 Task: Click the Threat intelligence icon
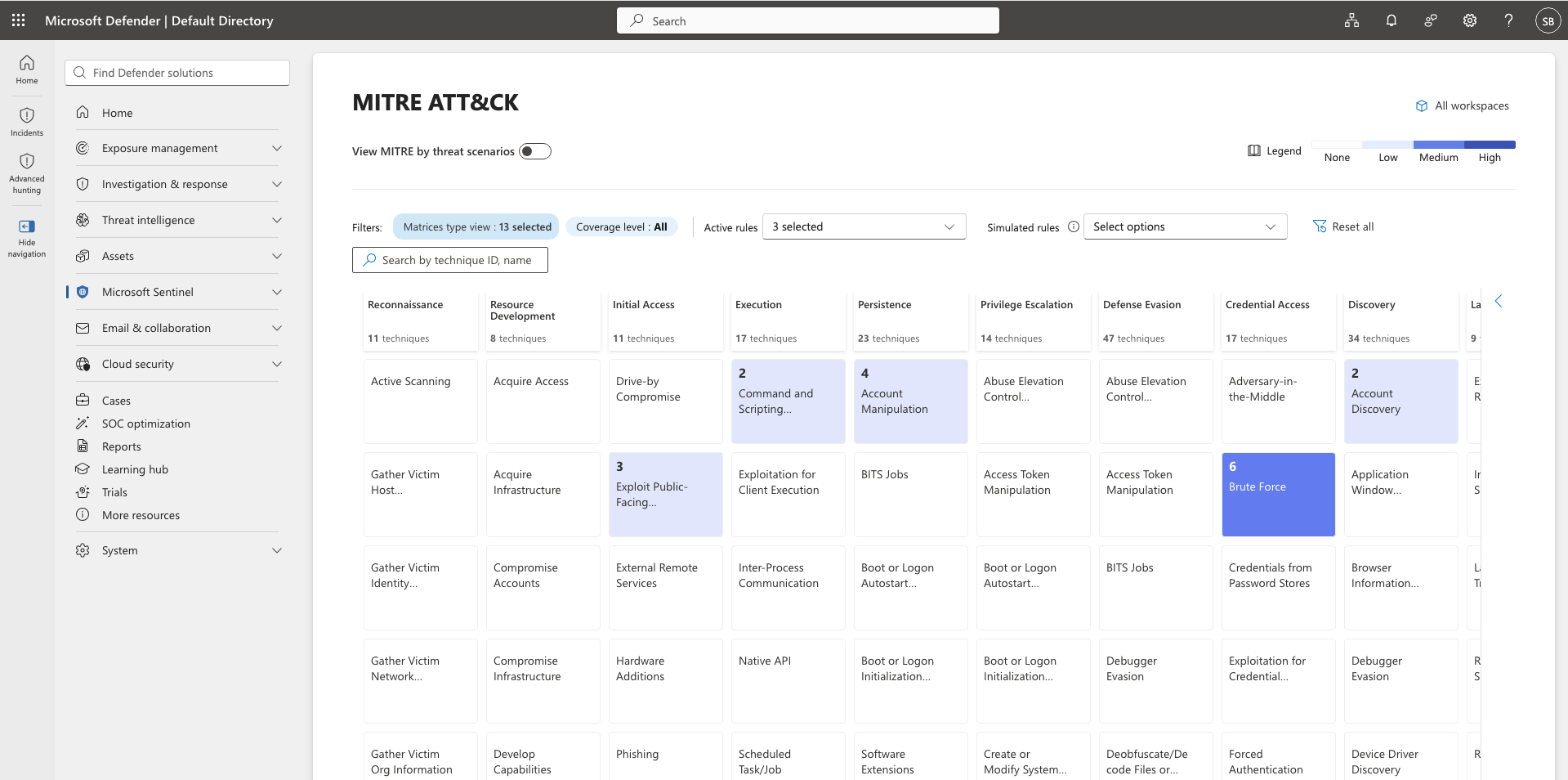point(83,220)
